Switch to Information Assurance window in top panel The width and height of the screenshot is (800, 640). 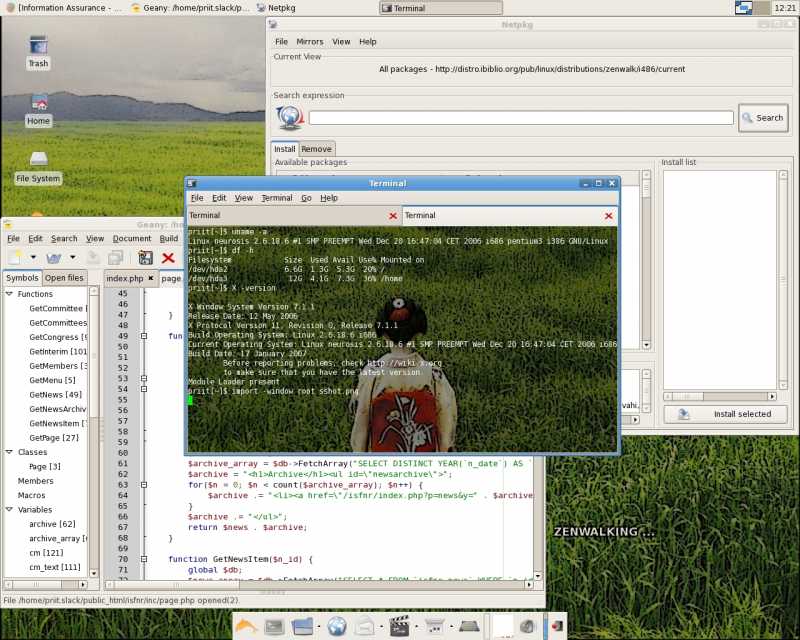pyautogui.click(x=63, y=8)
